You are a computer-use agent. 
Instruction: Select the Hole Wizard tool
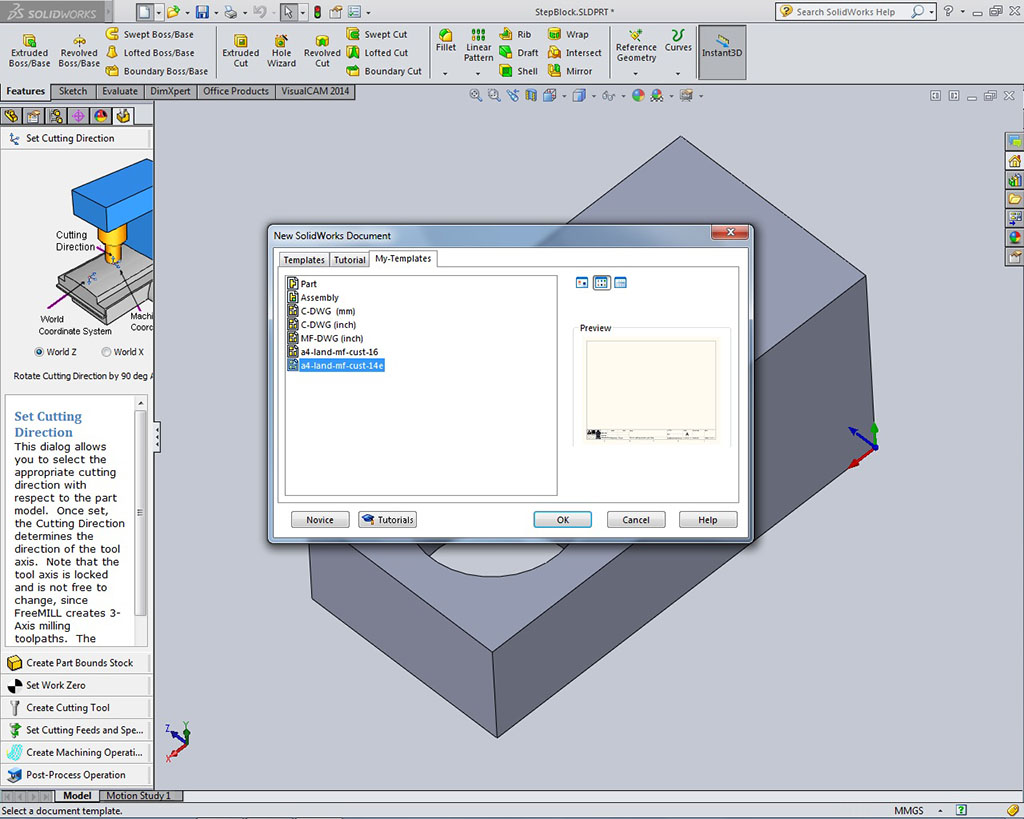[x=281, y=41]
